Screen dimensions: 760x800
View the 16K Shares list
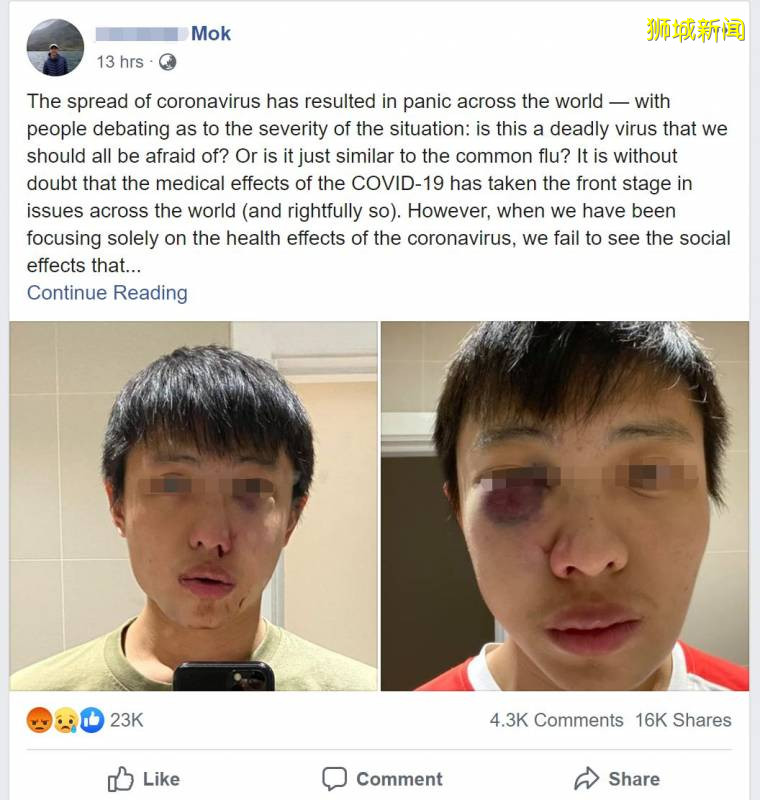pos(683,720)
